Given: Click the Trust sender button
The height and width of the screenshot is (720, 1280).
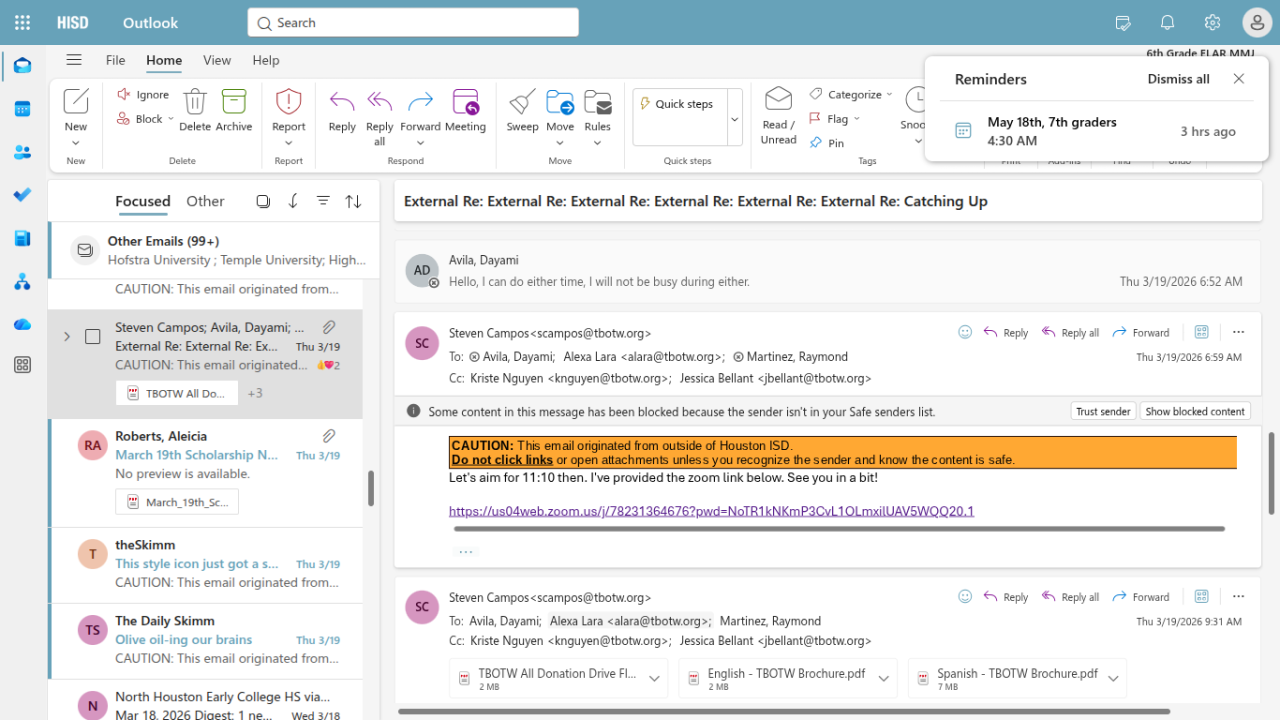Looking at the screenshot, I should point(1102,411).
